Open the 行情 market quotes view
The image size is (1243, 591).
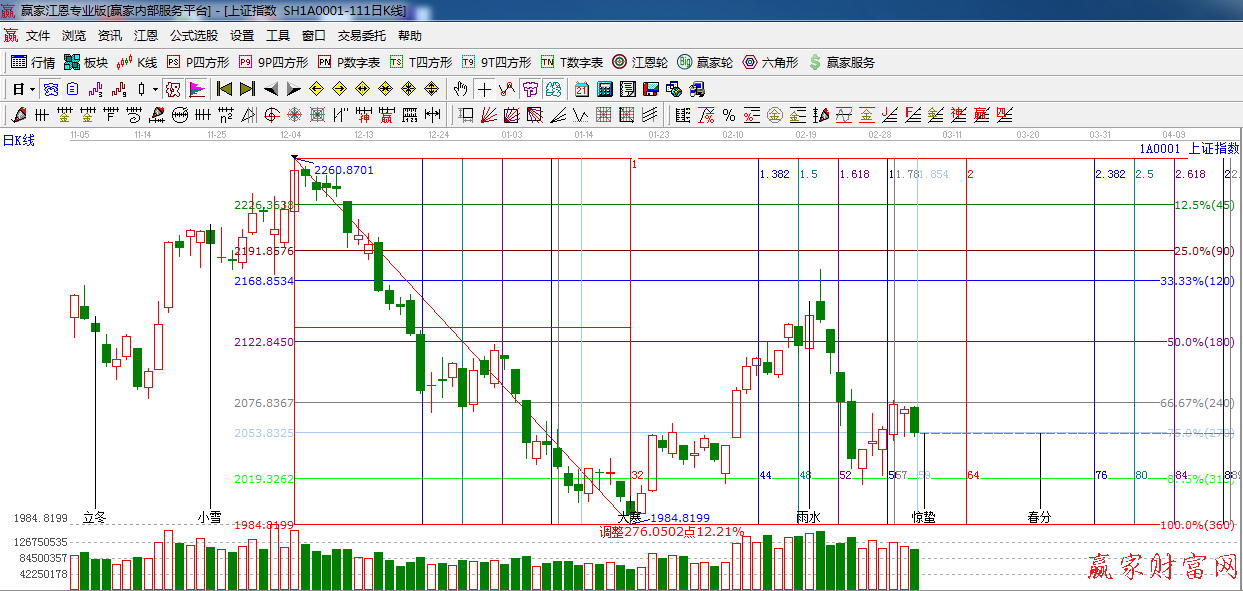[33, 62]
